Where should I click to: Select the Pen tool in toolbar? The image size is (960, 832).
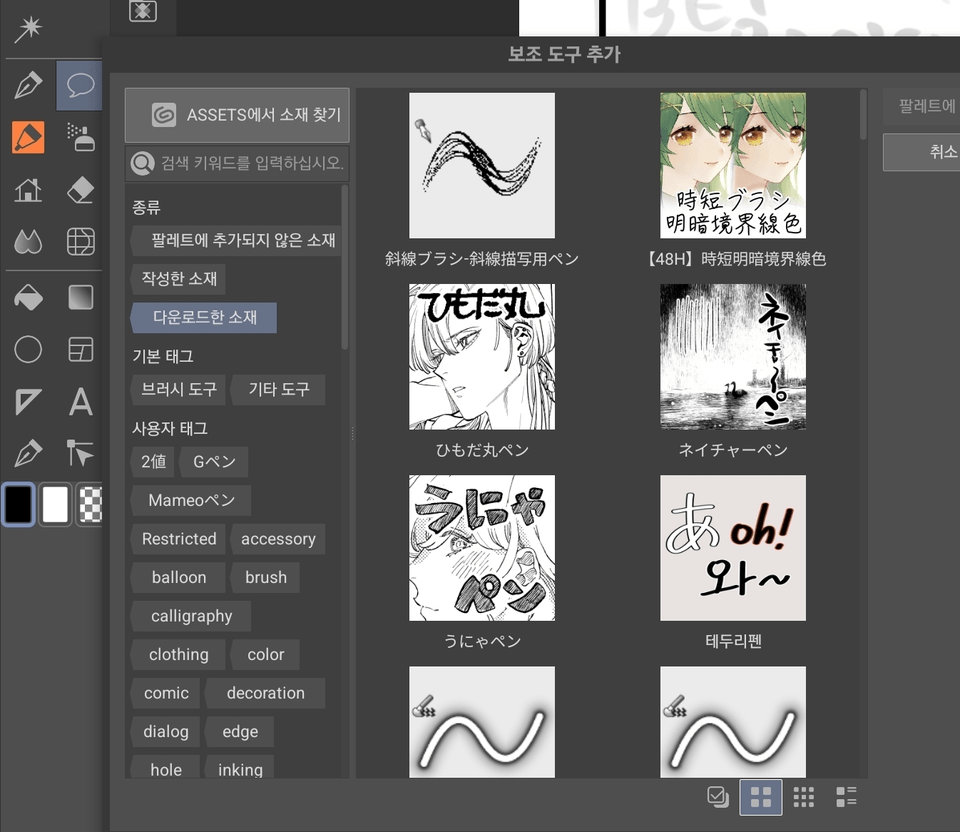pyautogui.click(x=28, y=85)
